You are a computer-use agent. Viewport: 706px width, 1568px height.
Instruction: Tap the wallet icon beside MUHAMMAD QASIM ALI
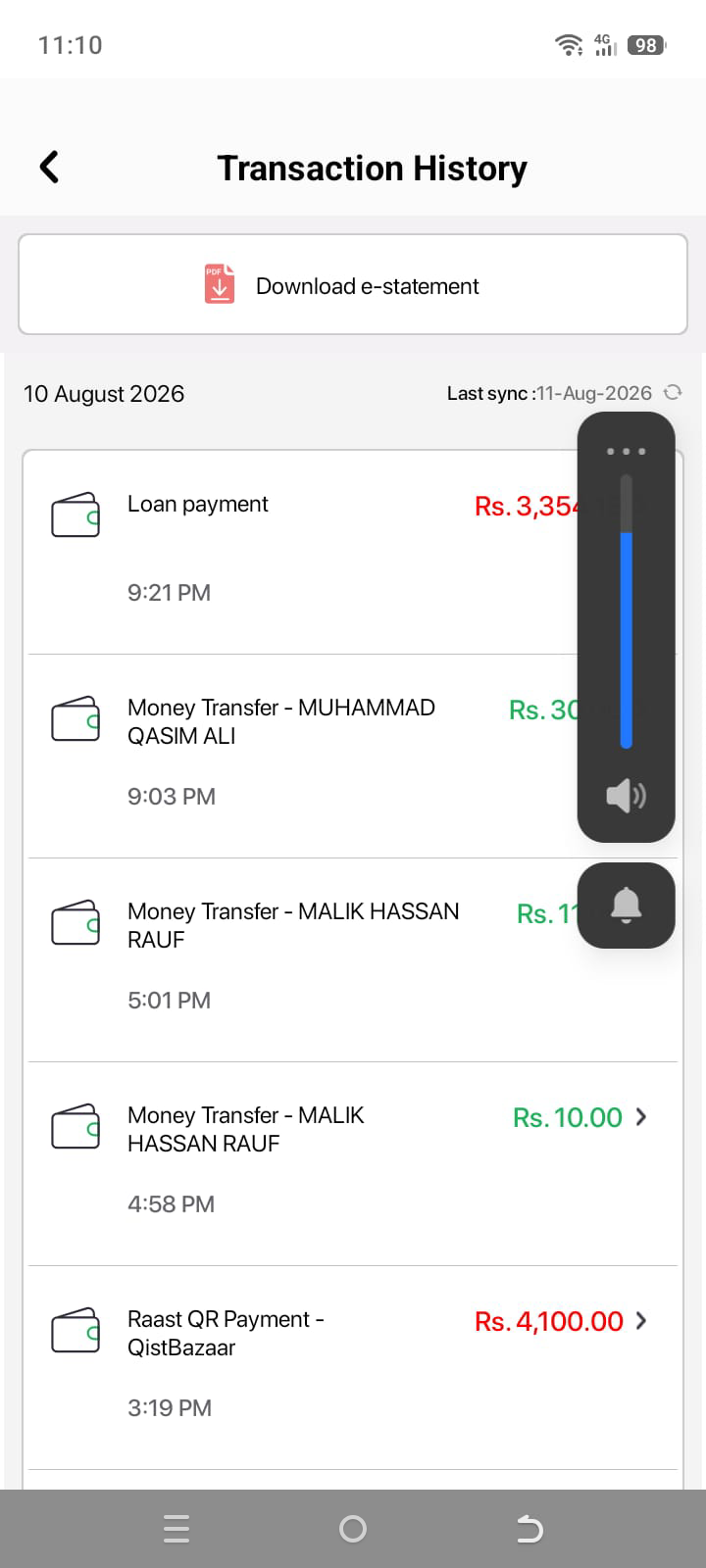(76, 718)
